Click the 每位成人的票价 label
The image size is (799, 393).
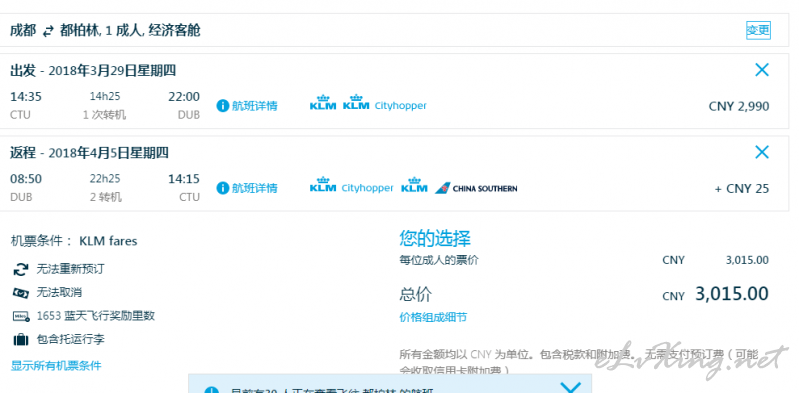(439, 260)
